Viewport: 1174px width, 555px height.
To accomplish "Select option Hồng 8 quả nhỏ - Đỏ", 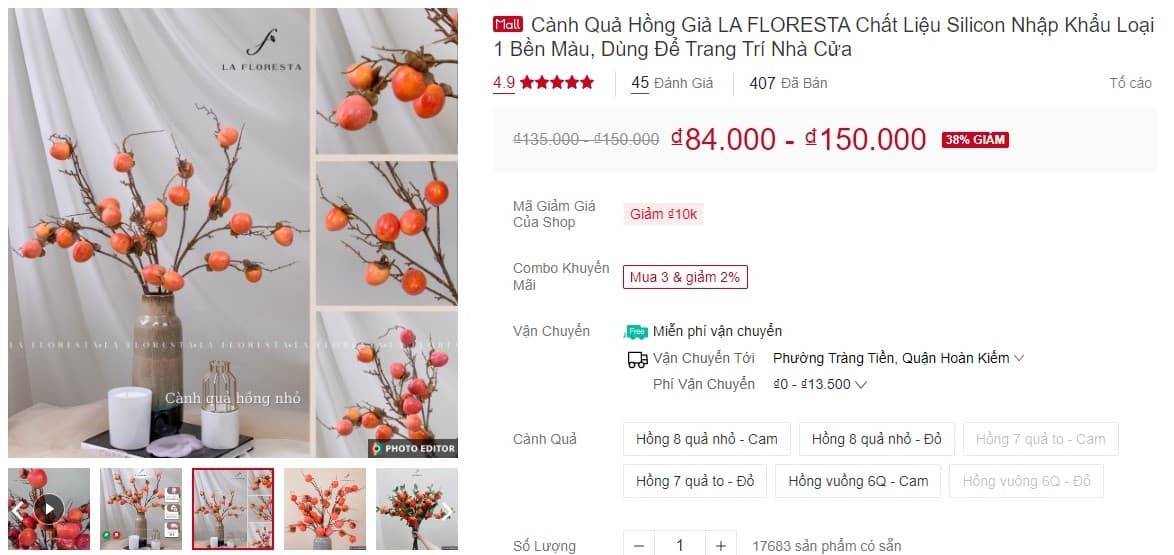I will (877, 439).
